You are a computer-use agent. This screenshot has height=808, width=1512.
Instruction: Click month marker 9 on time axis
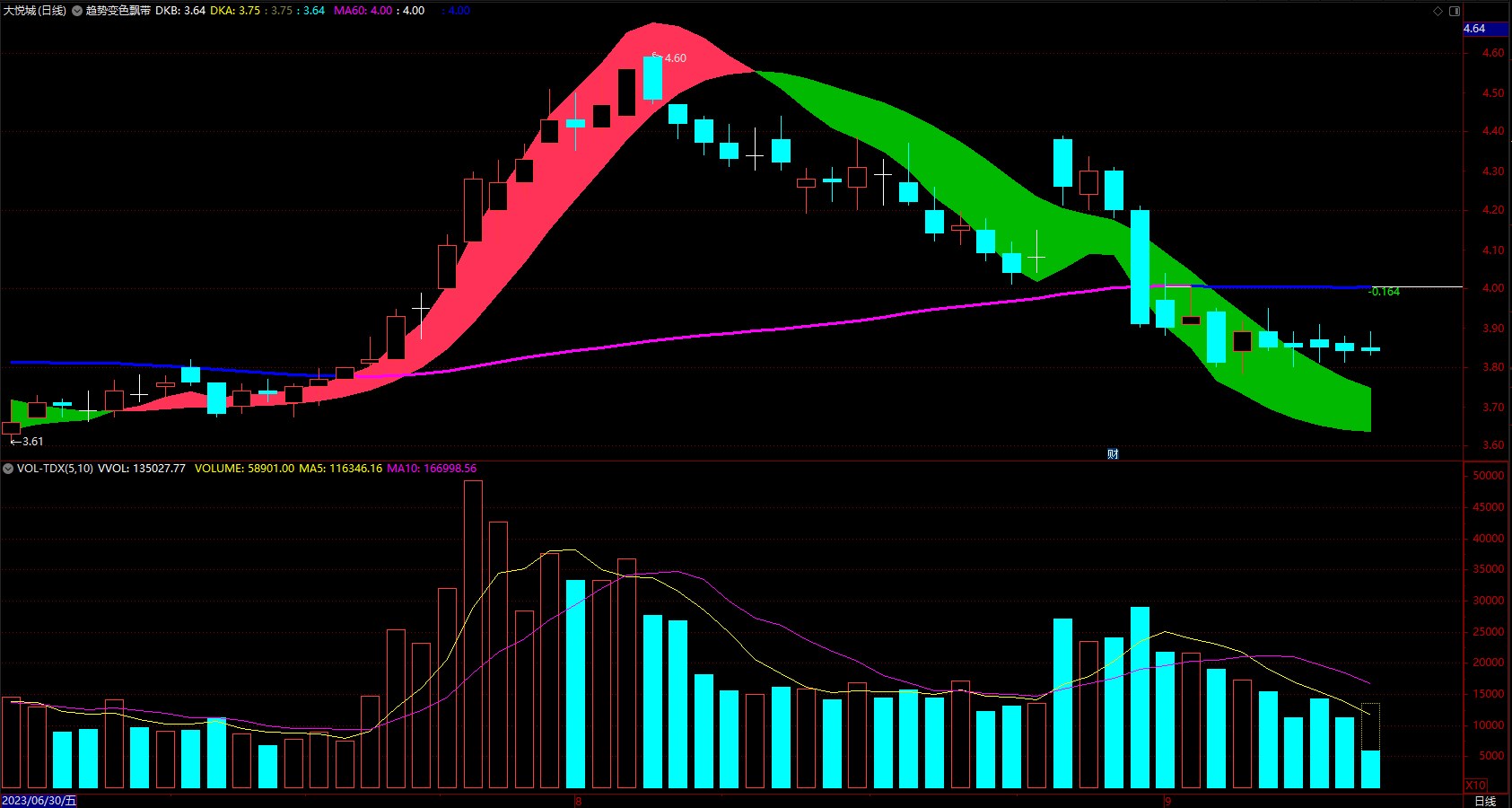1167,801
